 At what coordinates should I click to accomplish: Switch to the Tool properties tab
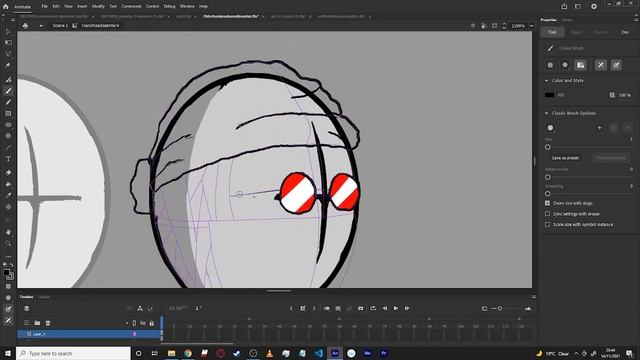tap(552, 32)
